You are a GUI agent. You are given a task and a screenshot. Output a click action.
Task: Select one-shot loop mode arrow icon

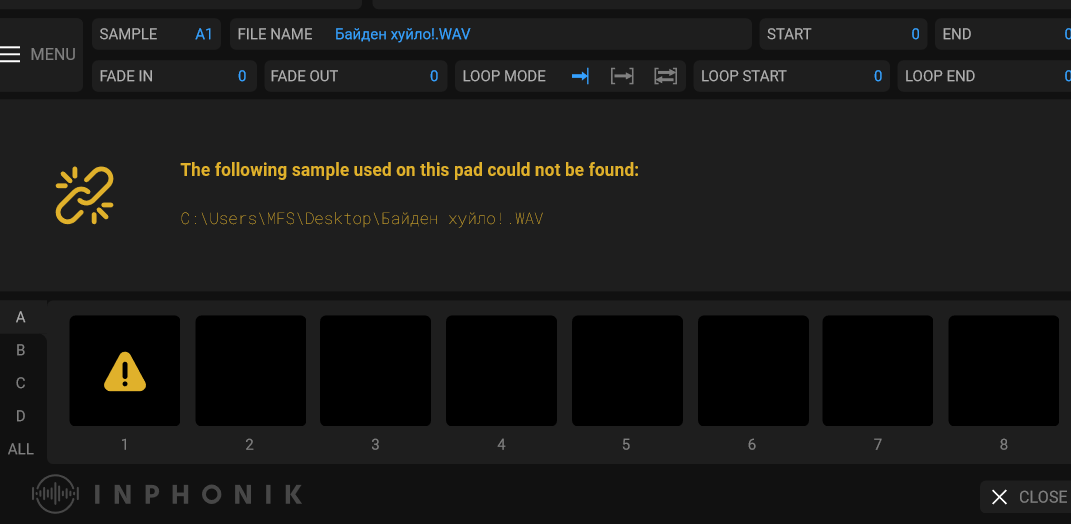[580, 76]
